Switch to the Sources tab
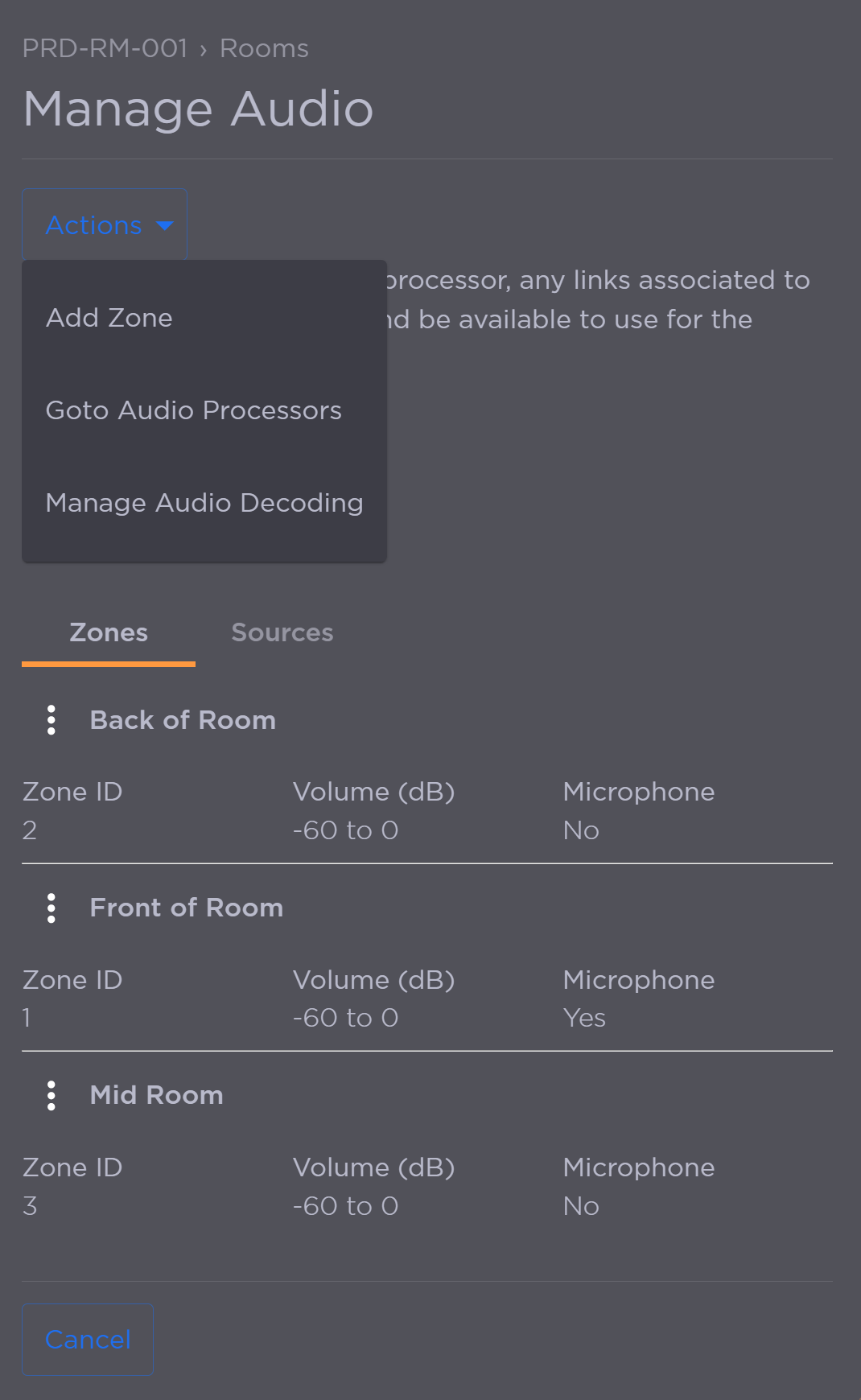 pyautogui.click(x=282, y=633)
